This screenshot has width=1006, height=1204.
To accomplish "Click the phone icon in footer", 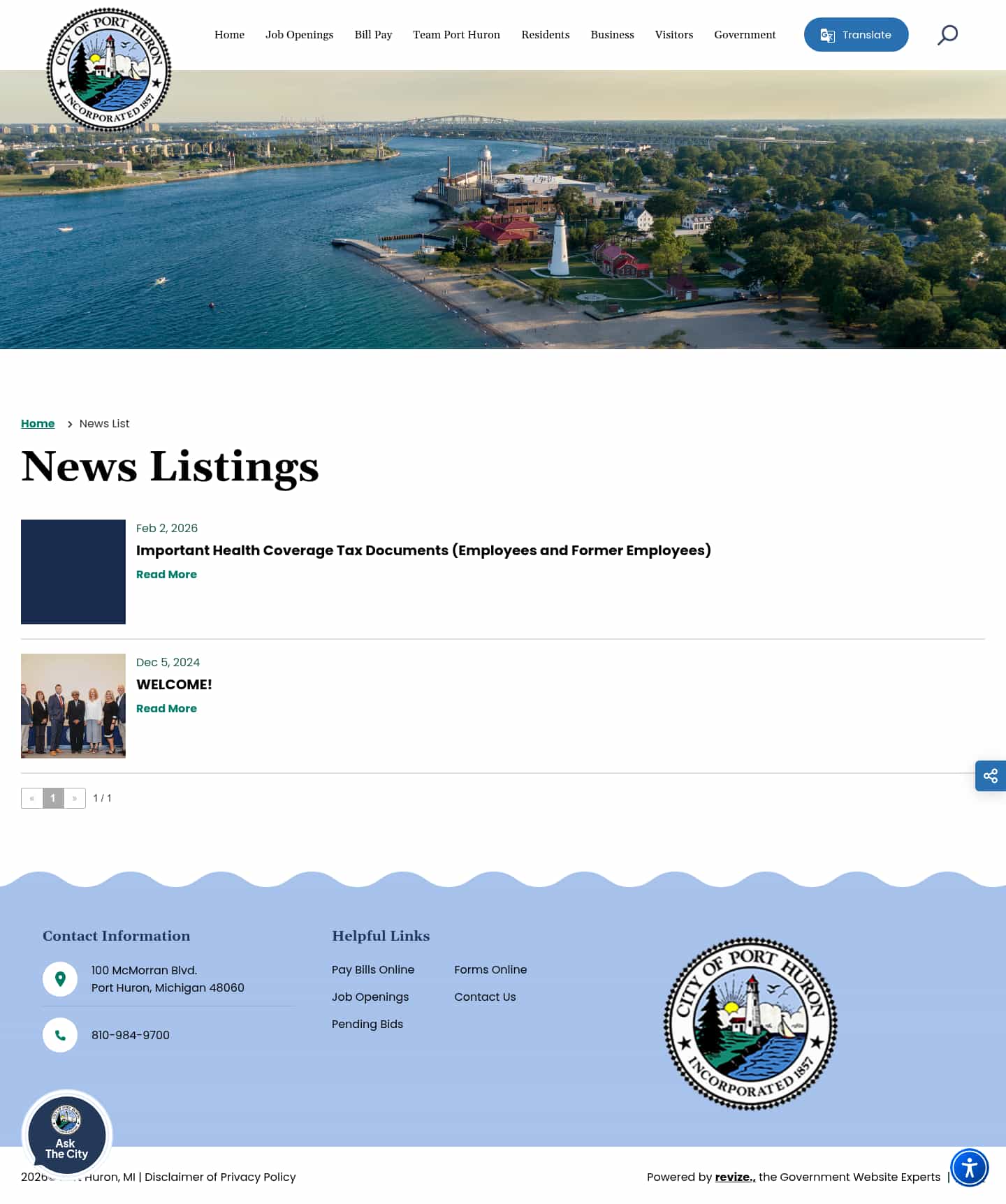I will click(60, 1035).
